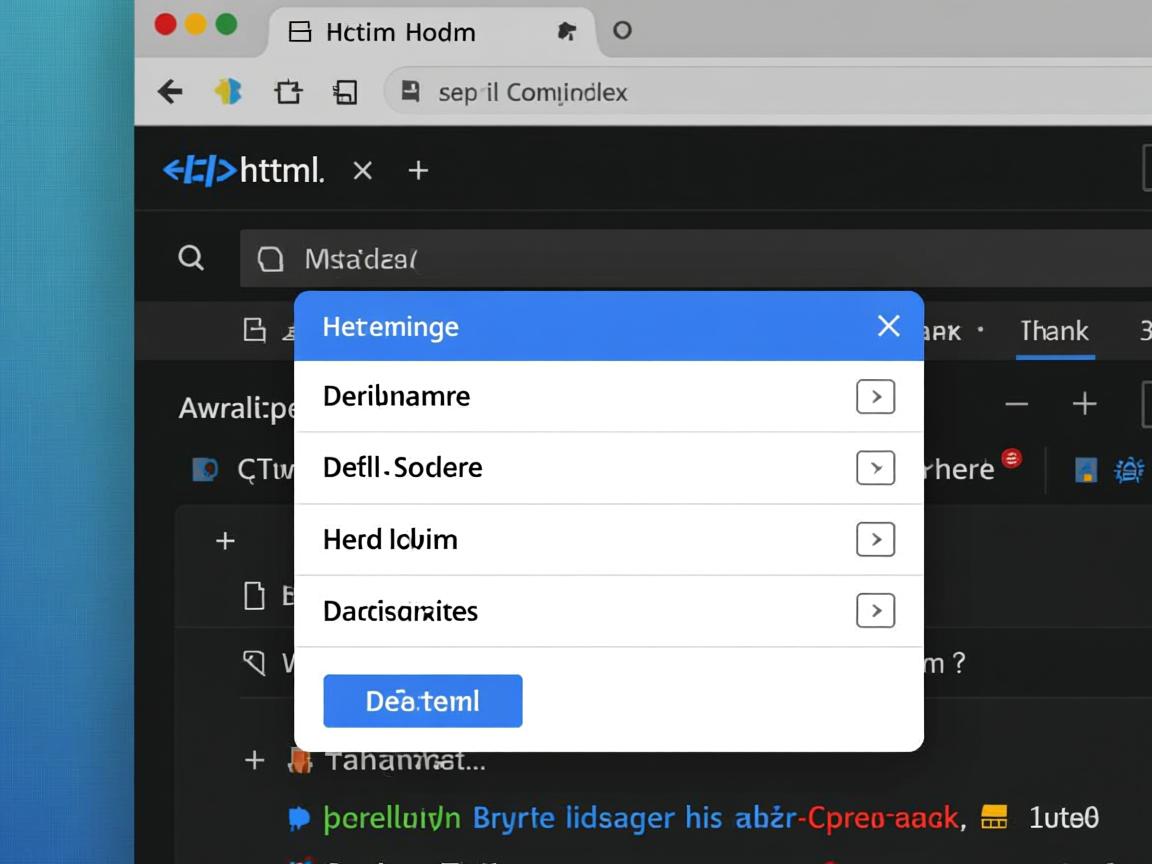The height and width of the screenshot is (864, 1152).
Task: Click the search magnifier icon
Action: click(x=191, y=258)
